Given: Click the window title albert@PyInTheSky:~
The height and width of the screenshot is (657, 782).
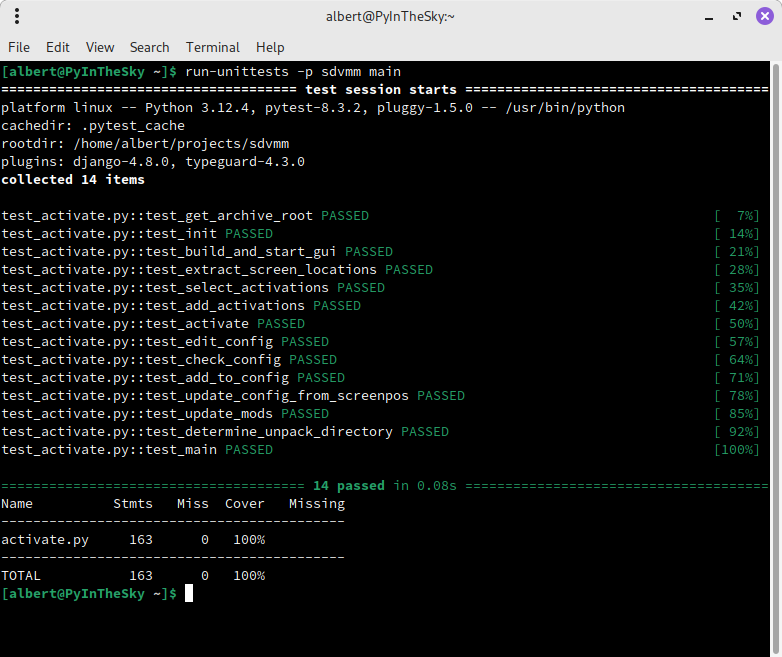Looking at the screenshot, I should 391,16.
